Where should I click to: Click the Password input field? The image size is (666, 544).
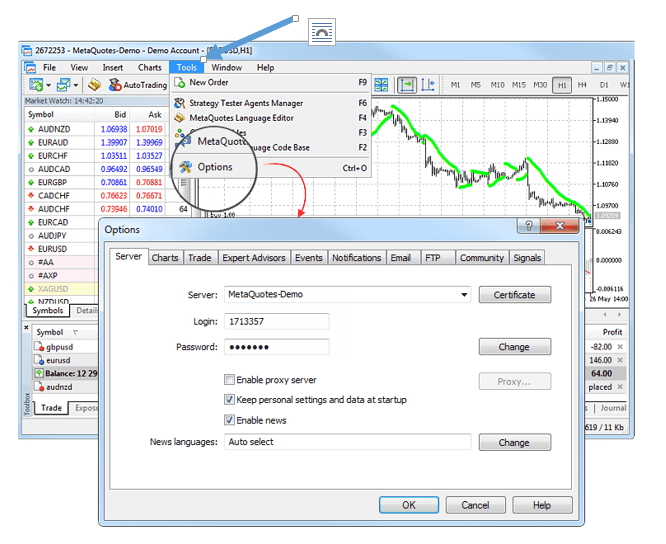277,347
